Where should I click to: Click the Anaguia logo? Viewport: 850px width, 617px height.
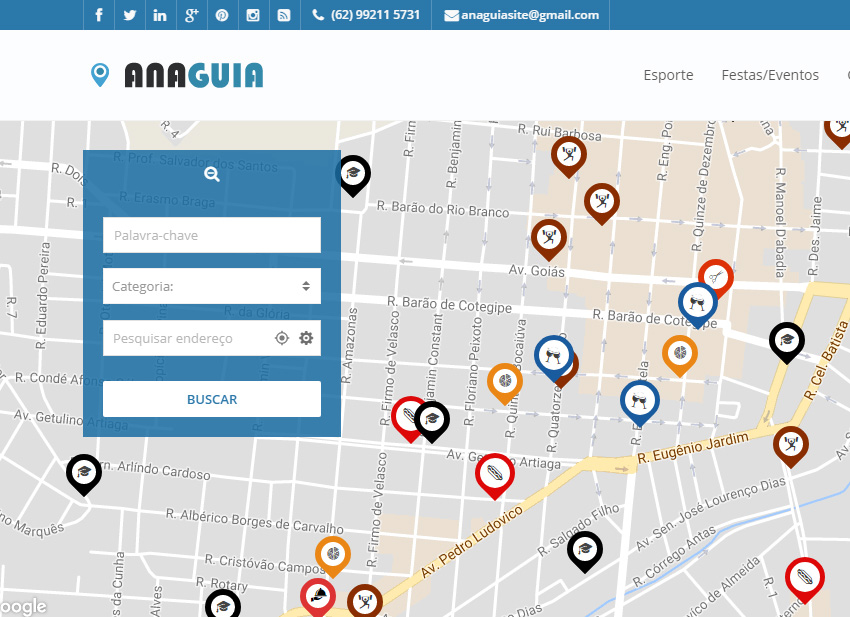(x=177, y=75)
